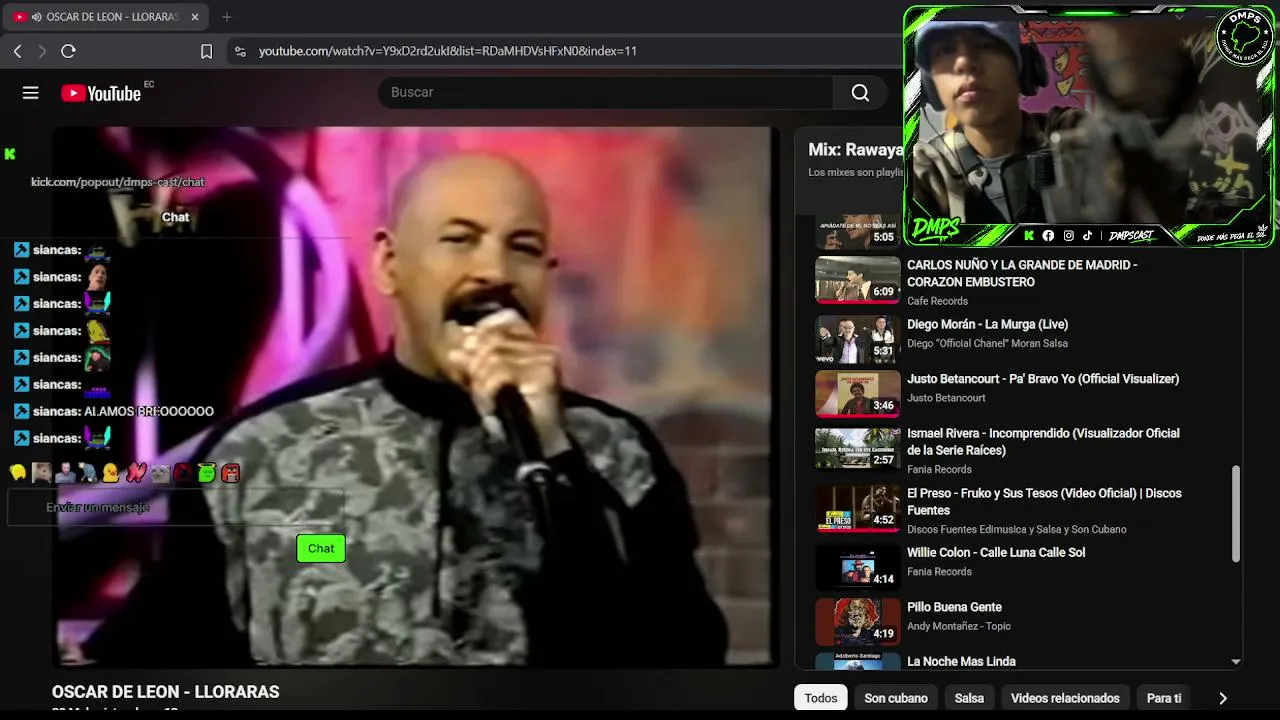Open the Pillo Buena Gente thumbnail
Screen dimensions: 1280x720
(857, 622)
